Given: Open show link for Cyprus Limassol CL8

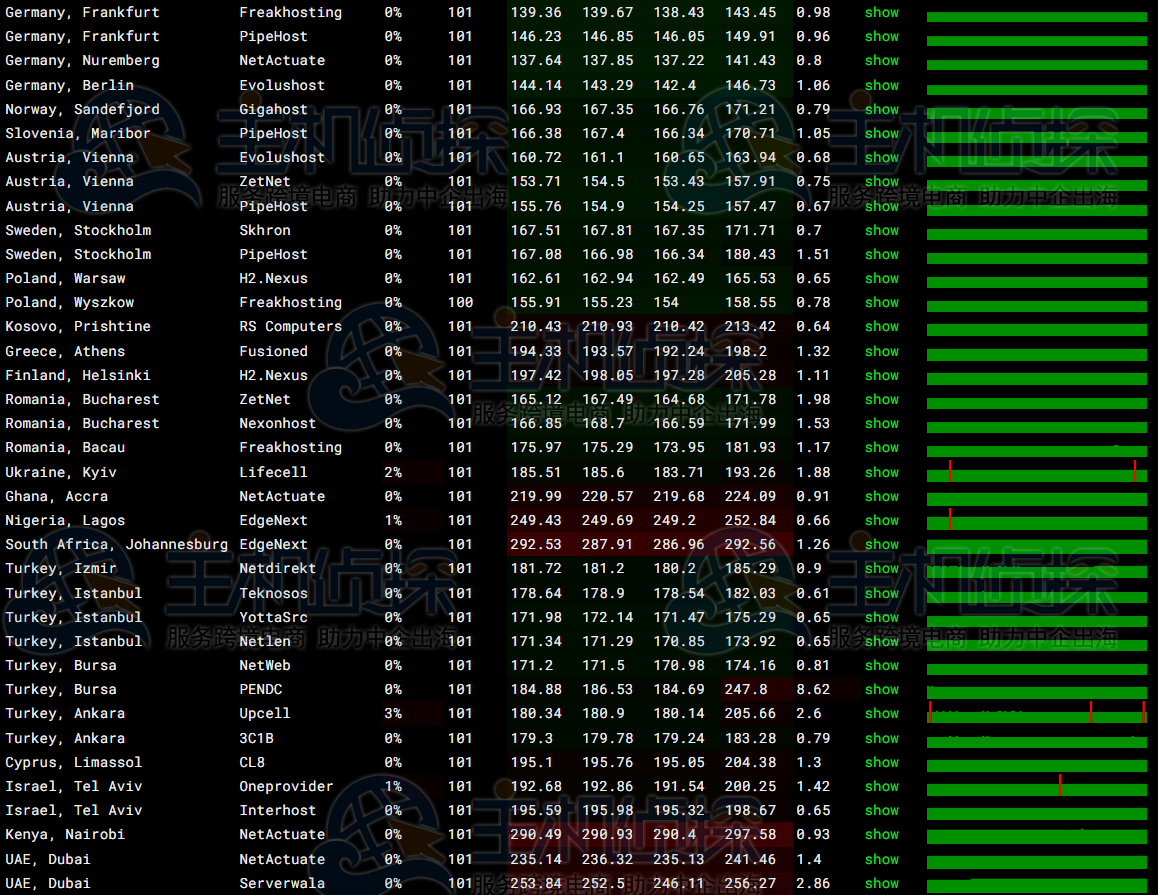Looking at the screenshot, I should click(x=882, y=763).
